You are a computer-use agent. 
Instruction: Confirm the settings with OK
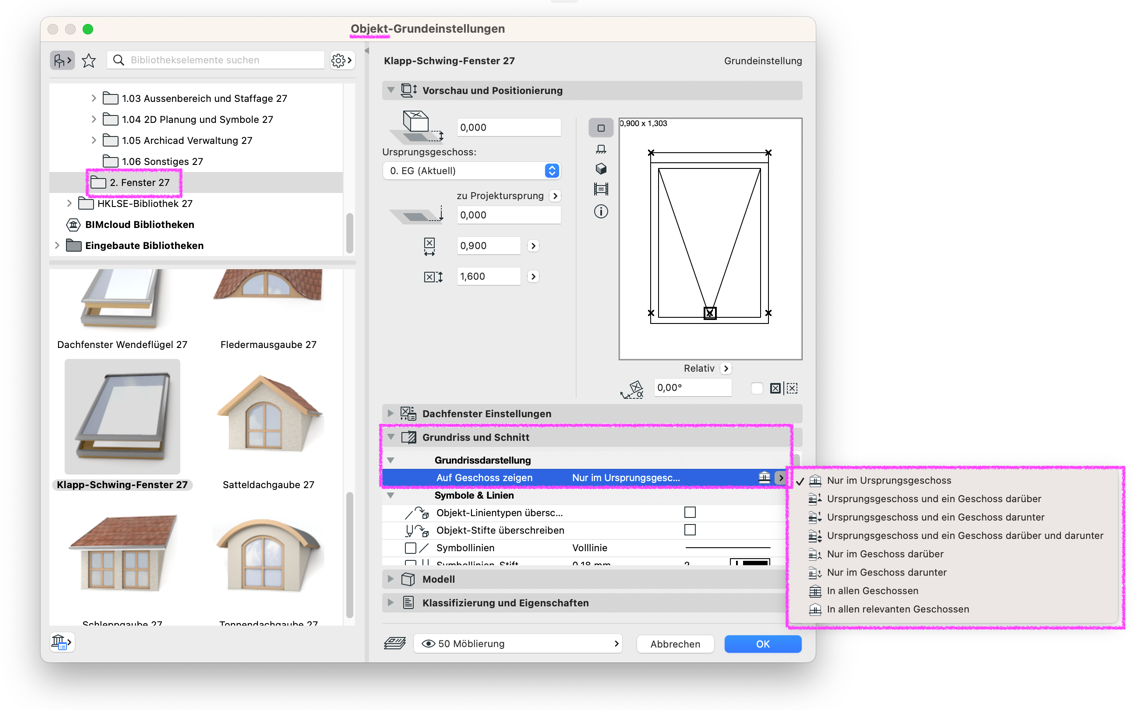point(763,644)
